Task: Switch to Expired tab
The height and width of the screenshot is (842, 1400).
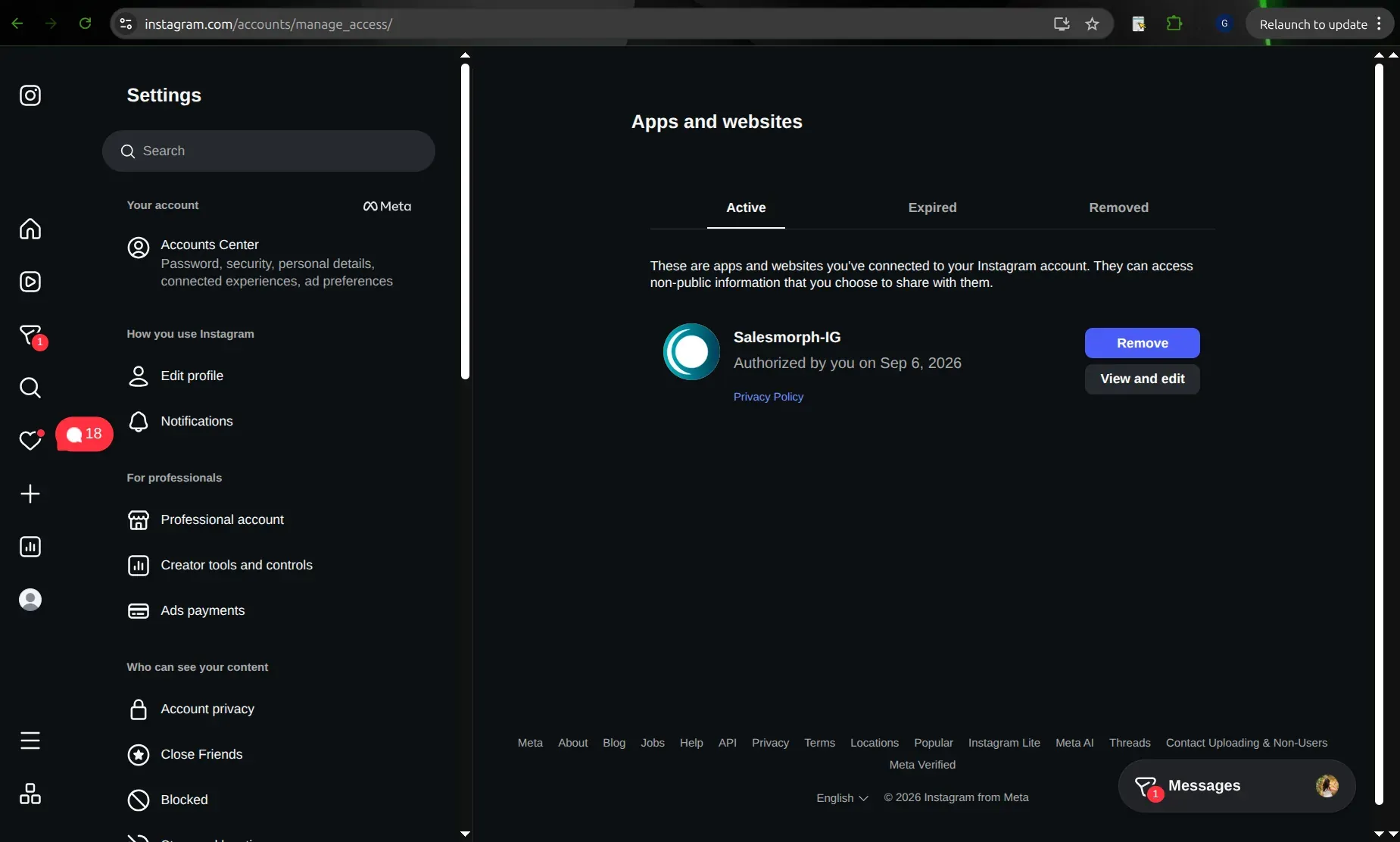Action: tap(932, 207)
